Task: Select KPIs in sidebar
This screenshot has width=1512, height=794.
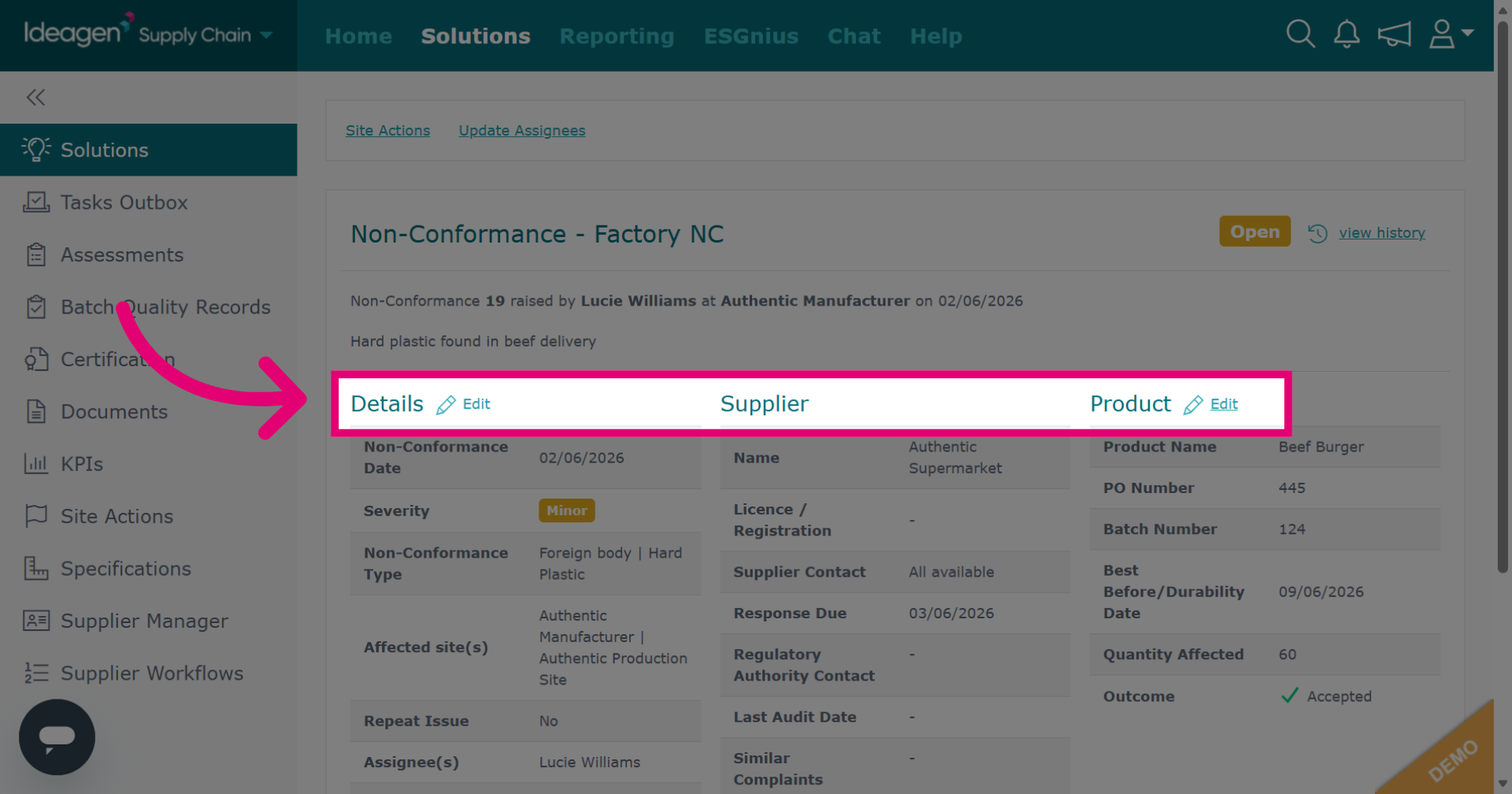Action: tap(82, 464)
